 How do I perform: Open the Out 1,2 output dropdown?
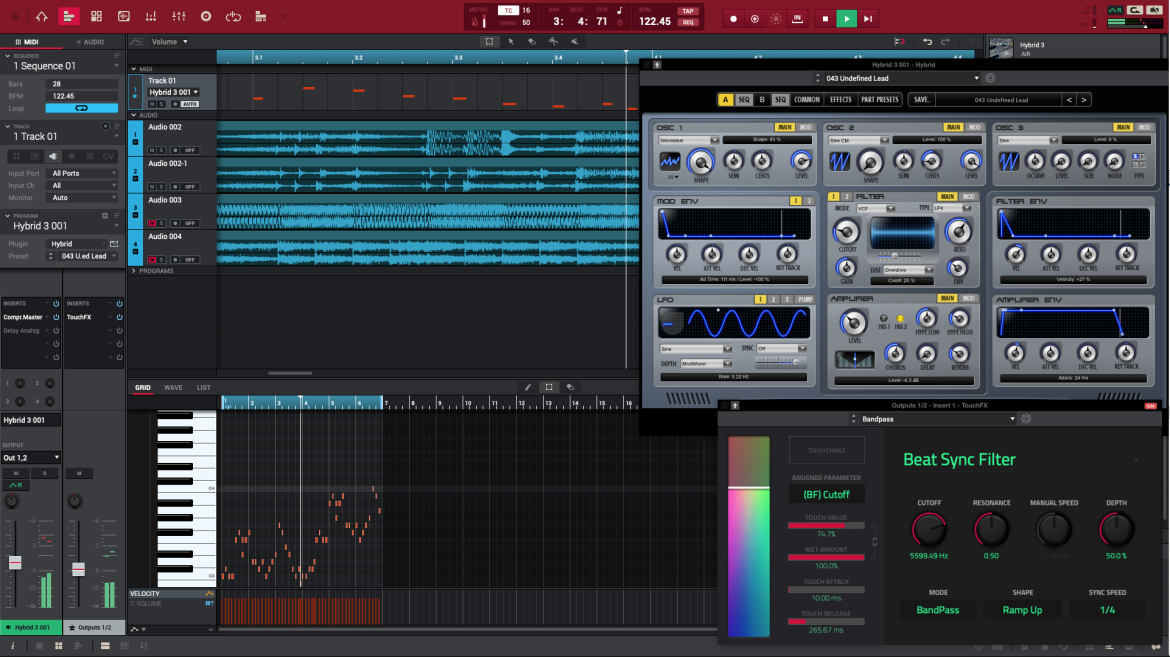tap(31, 458)
